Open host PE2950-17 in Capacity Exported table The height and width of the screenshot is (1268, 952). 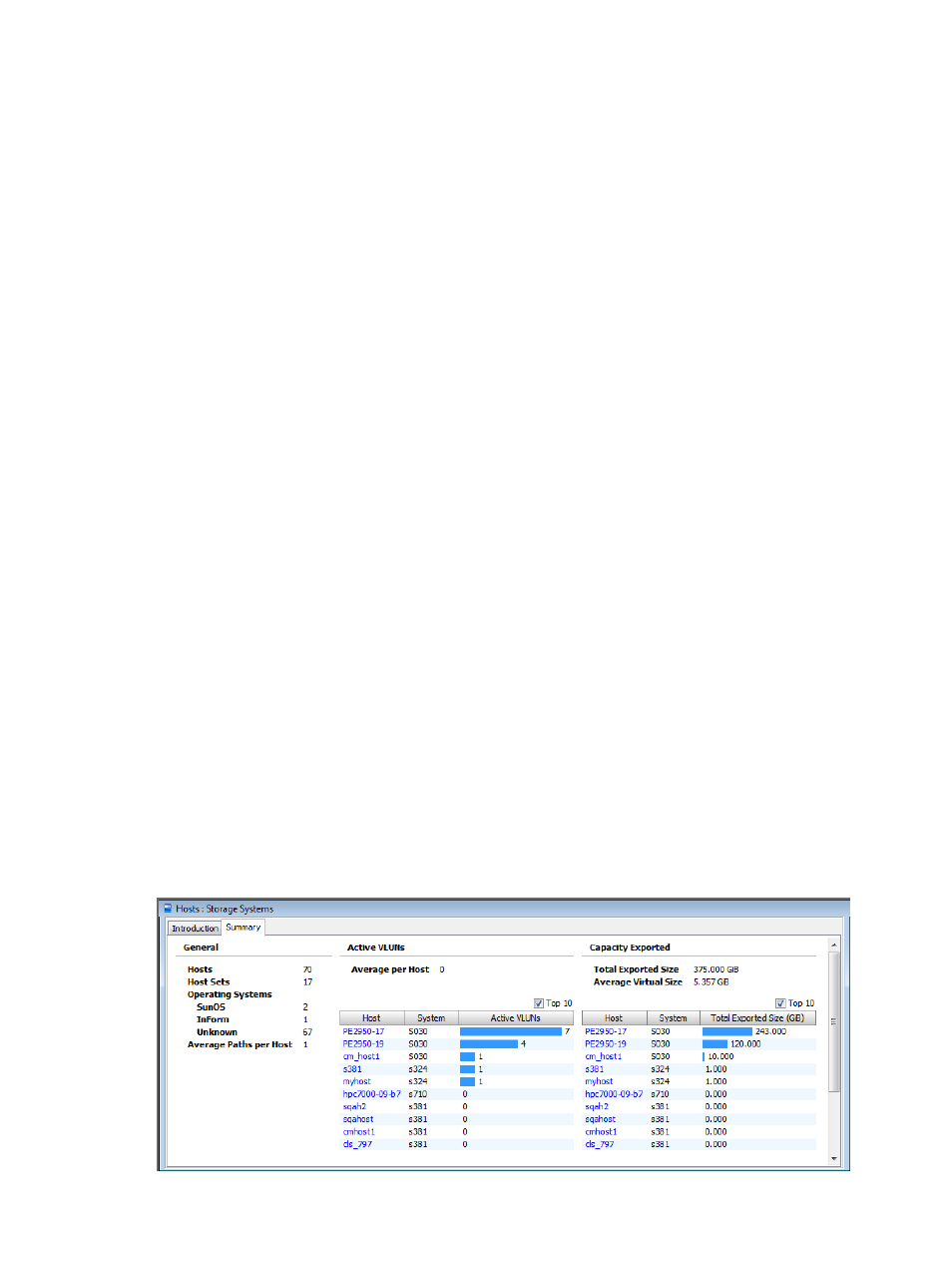click(x=606, y=1031)
